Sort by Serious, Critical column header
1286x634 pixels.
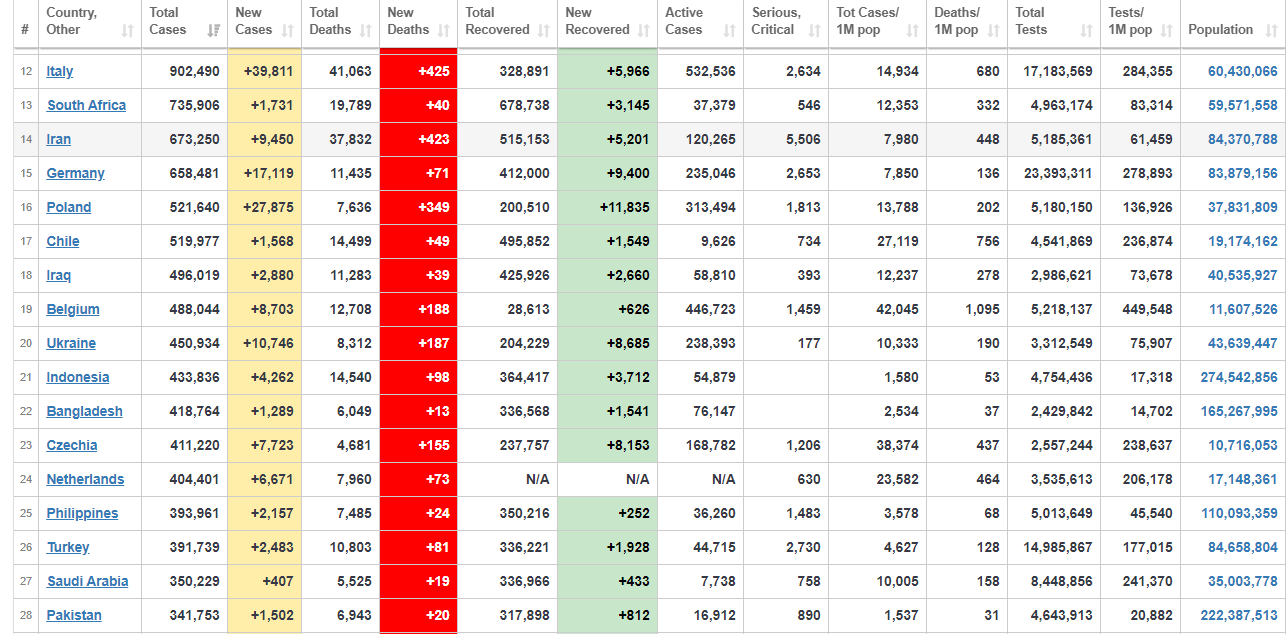click(786, 22)
